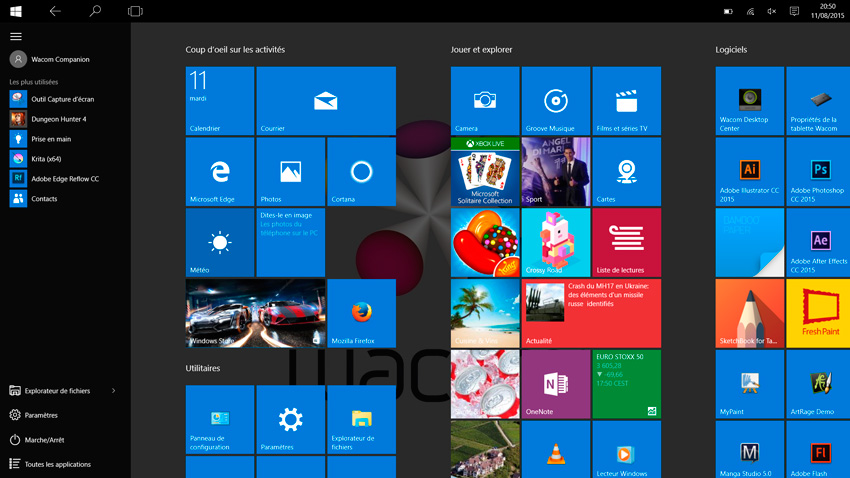The image size is (850, 478).
Task: Open the Cartes maps tile
Action: [x=627, y=172]
